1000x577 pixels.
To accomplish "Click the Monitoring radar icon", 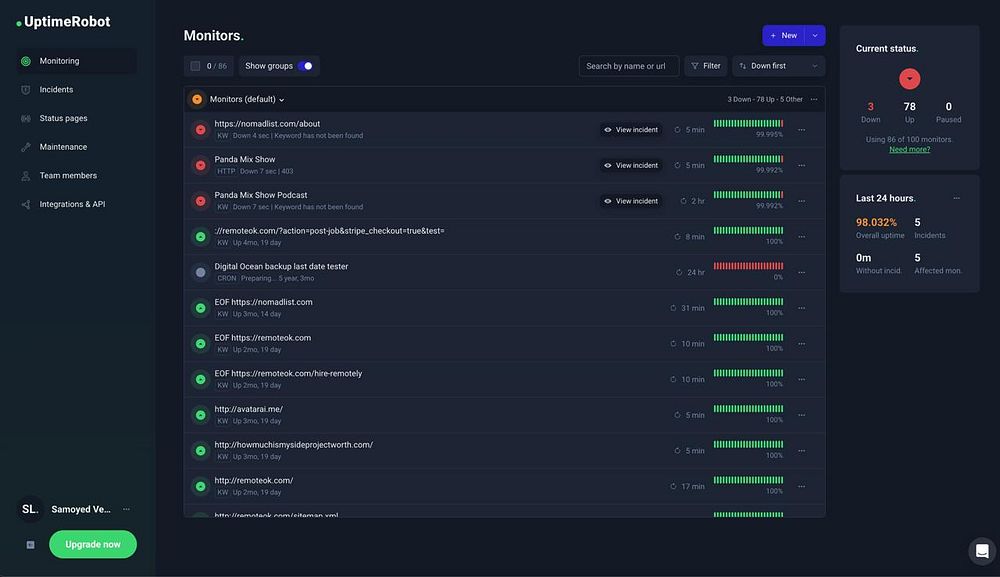I will 26,61.
